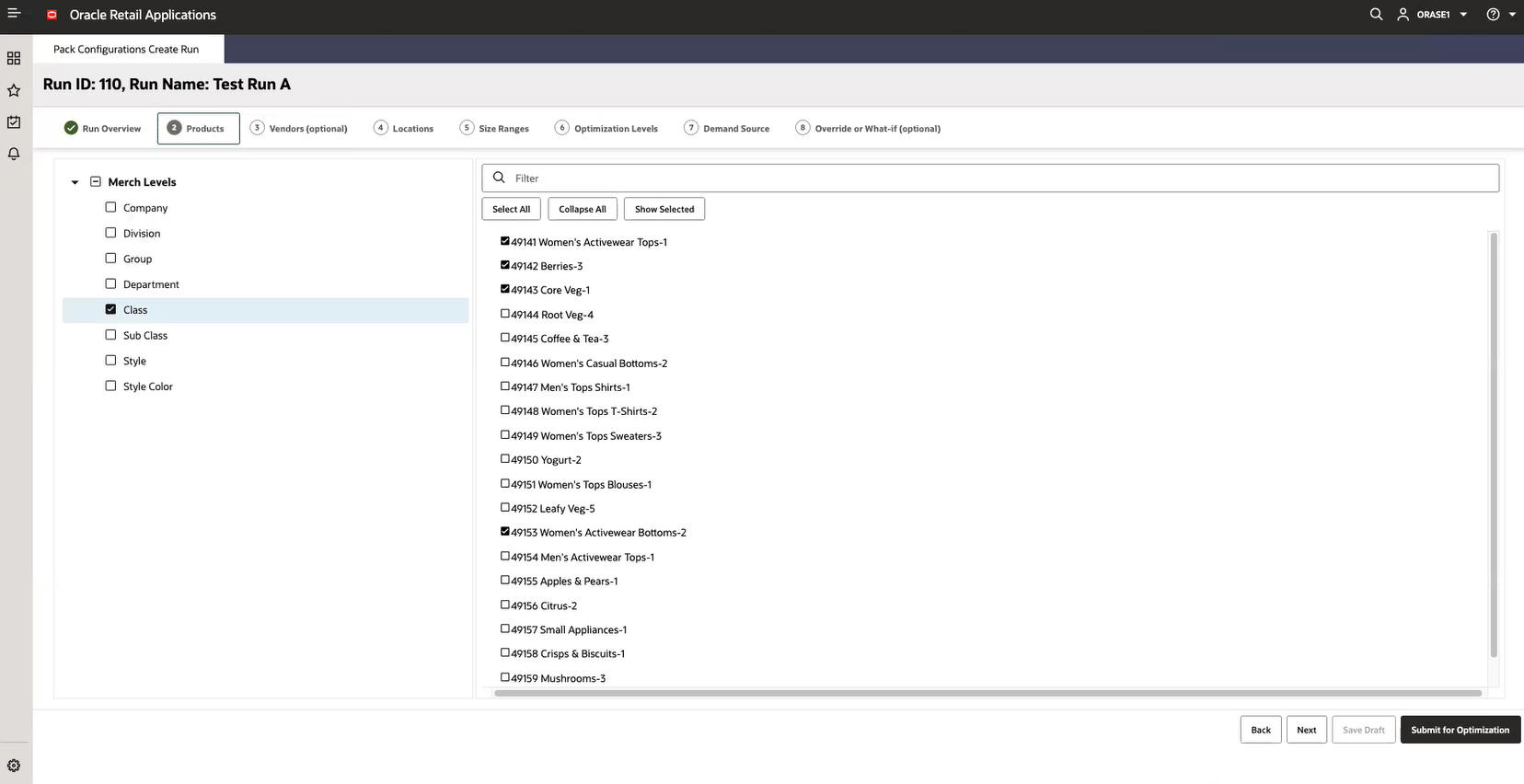
Task: Click step 6 circle for Optimization Levels
Action: 561,128
